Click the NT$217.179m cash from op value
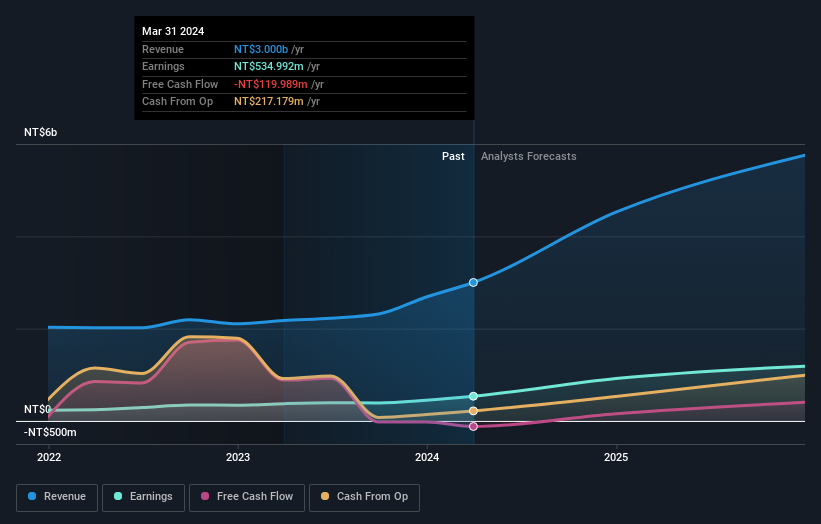 269,102
